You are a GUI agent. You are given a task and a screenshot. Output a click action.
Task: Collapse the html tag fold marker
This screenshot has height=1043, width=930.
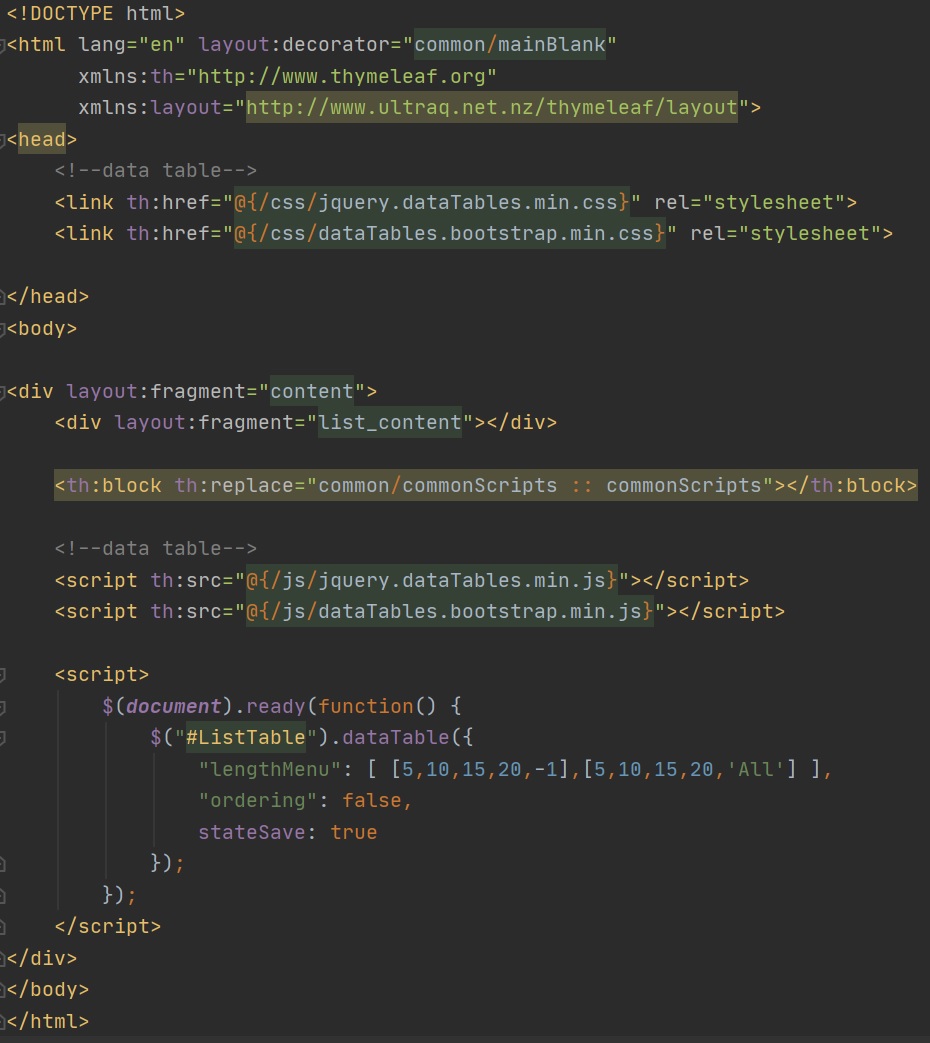point(4,46)
